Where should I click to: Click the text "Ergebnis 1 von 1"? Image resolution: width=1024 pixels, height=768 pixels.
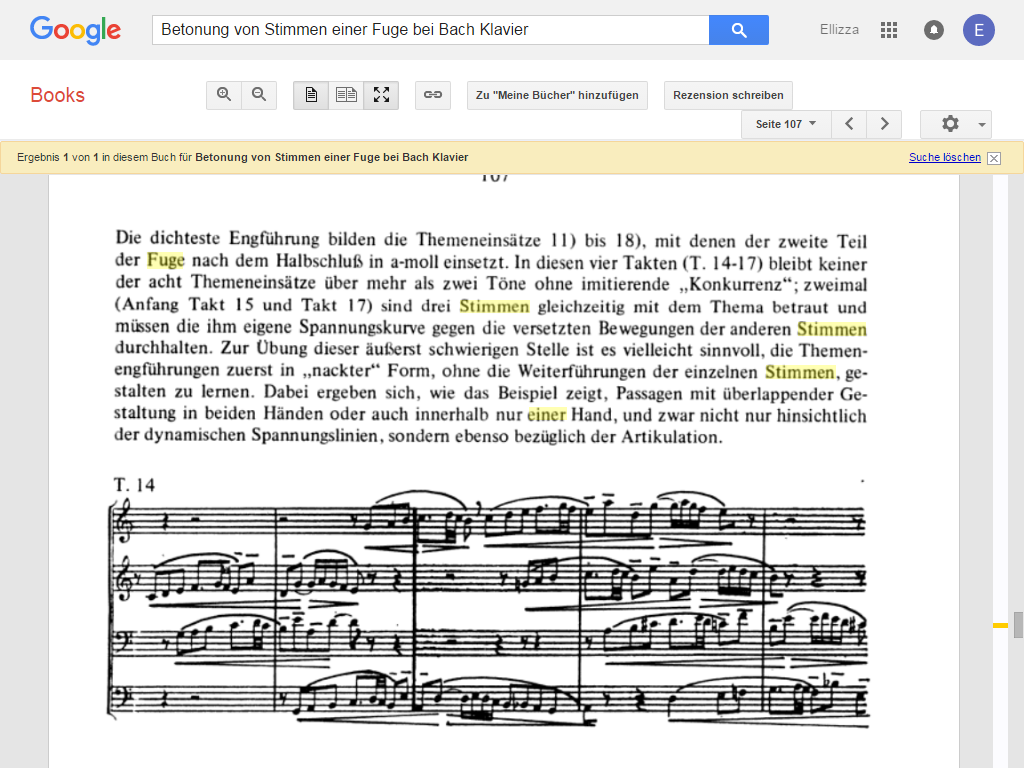[57, 157]
